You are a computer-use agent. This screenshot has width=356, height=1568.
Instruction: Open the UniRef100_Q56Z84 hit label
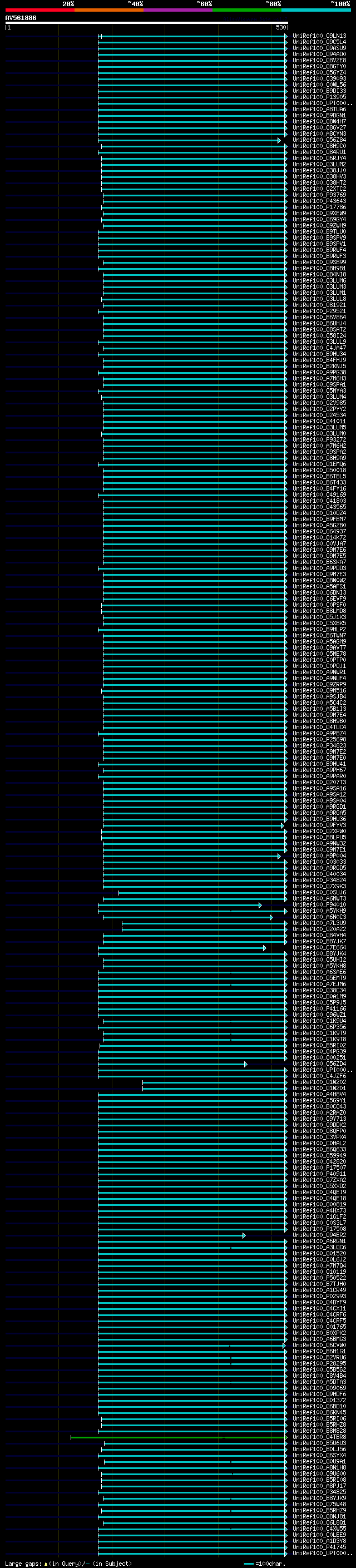tap(319, 140)
